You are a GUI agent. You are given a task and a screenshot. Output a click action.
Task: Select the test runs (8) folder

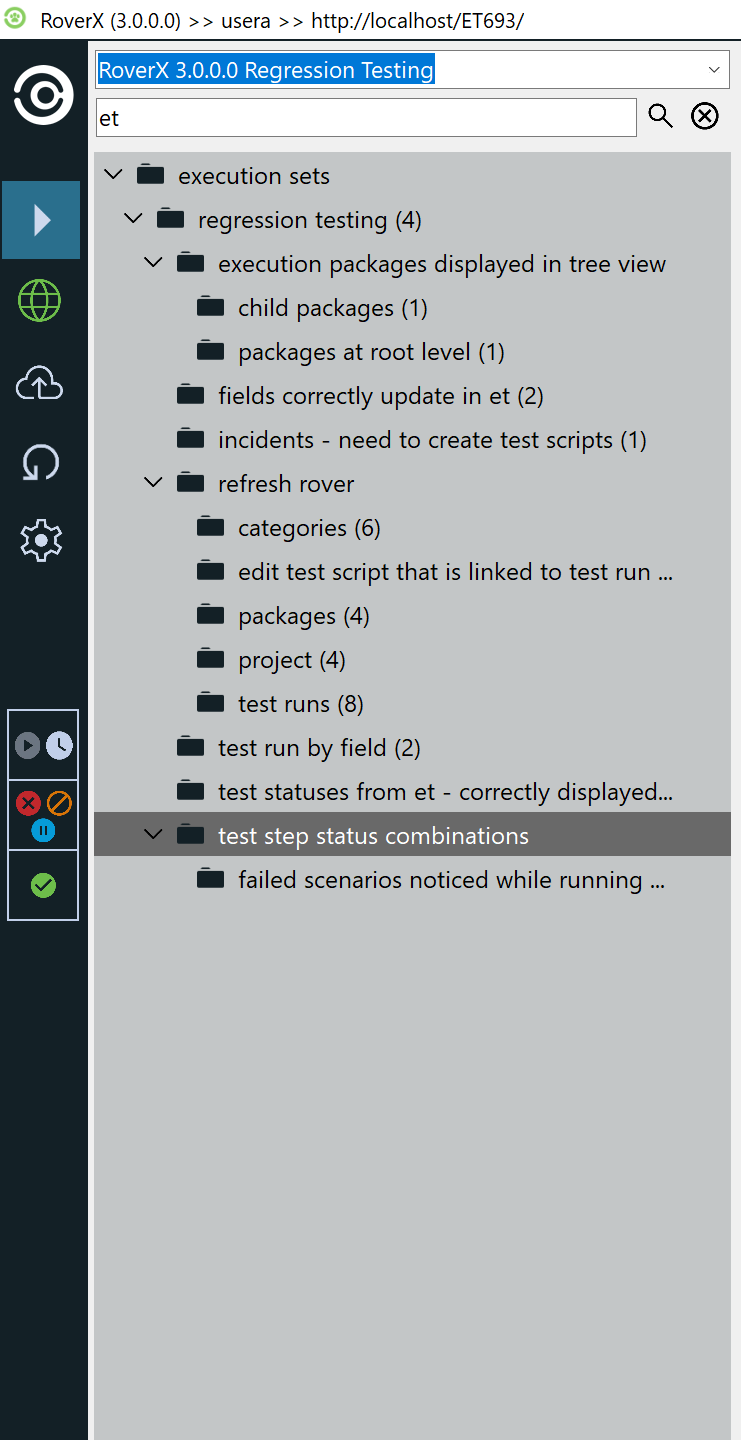pos(300,704)
